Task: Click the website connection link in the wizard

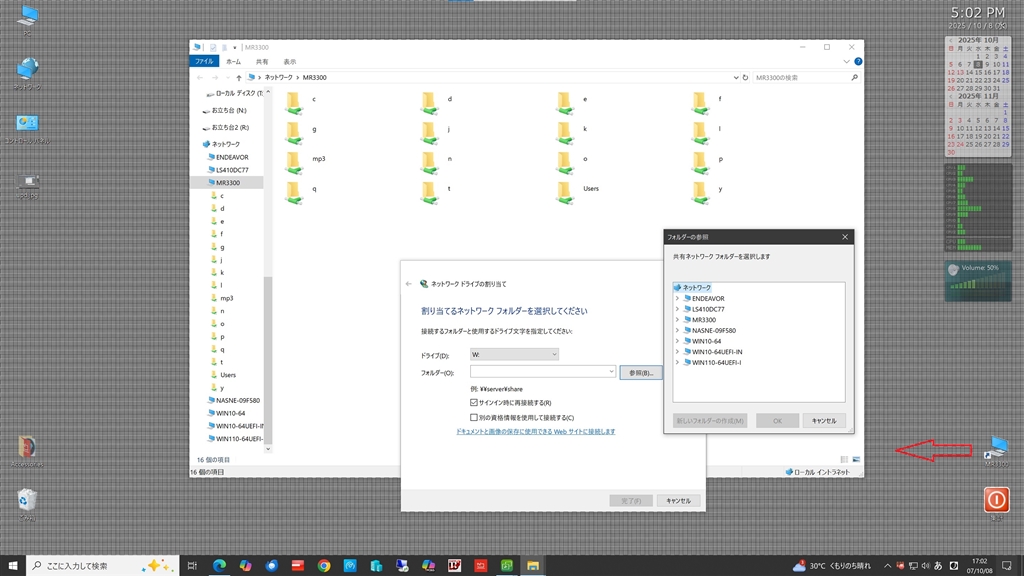Action: tap(535, 432)
